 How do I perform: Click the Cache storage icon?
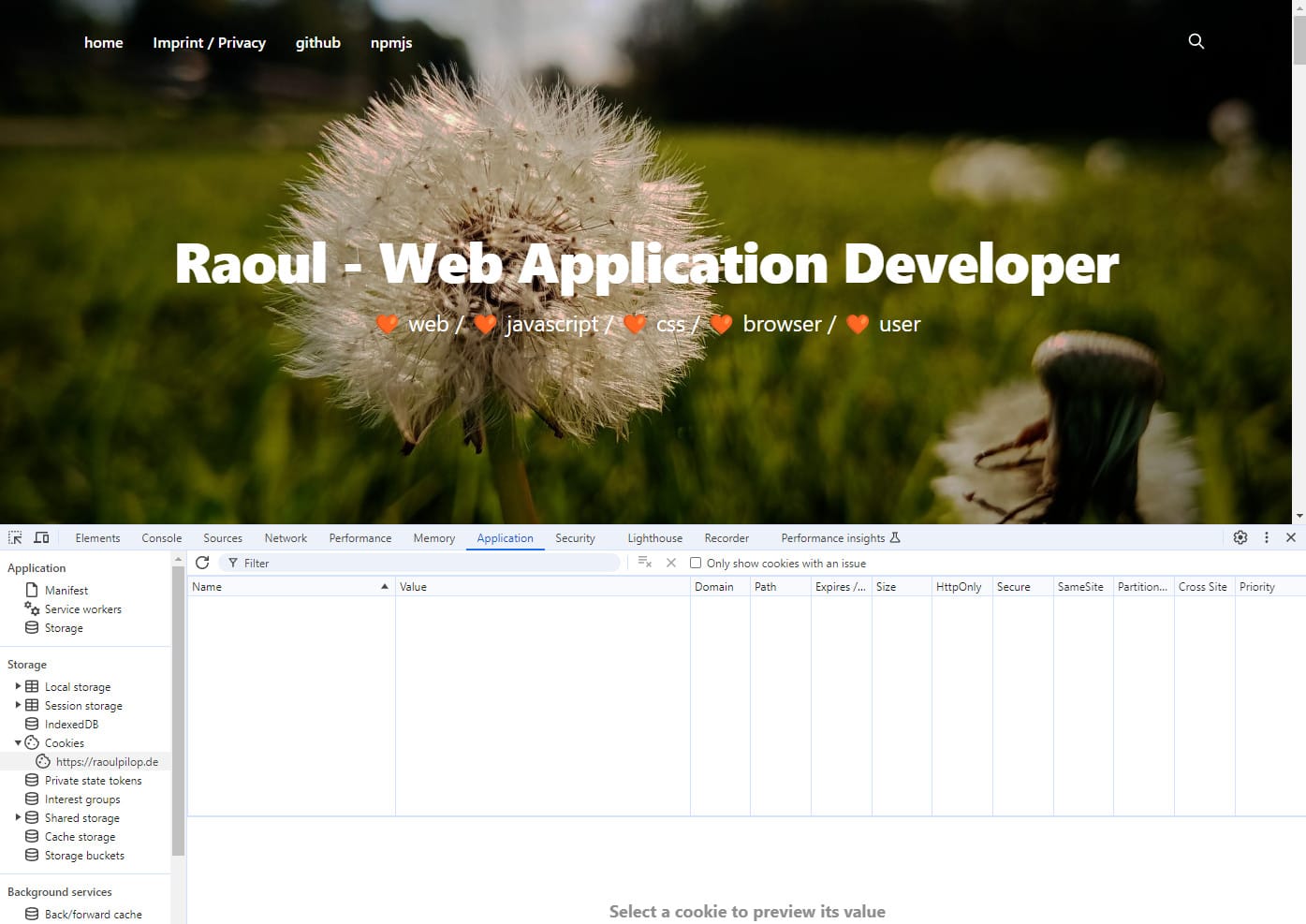tap(32, 836)
